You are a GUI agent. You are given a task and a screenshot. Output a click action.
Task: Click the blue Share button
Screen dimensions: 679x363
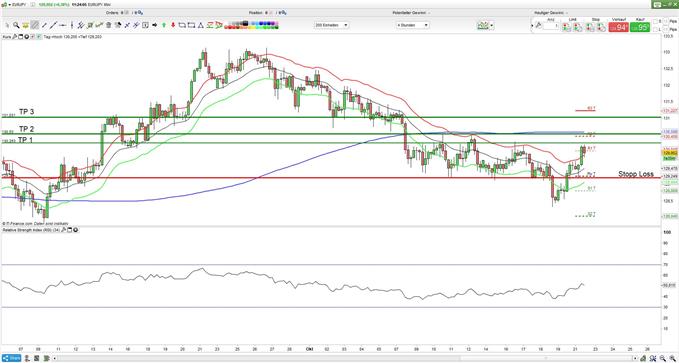coord(11,358)
